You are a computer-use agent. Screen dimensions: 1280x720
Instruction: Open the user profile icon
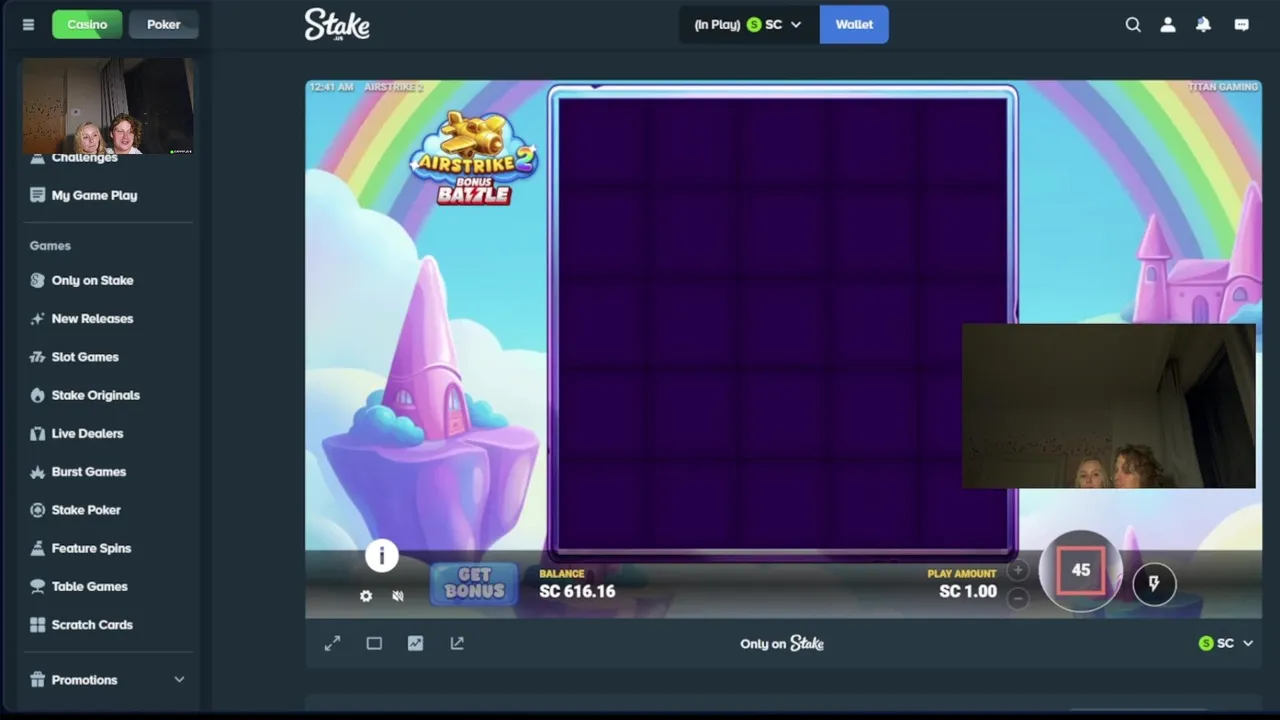point(1168,25)
